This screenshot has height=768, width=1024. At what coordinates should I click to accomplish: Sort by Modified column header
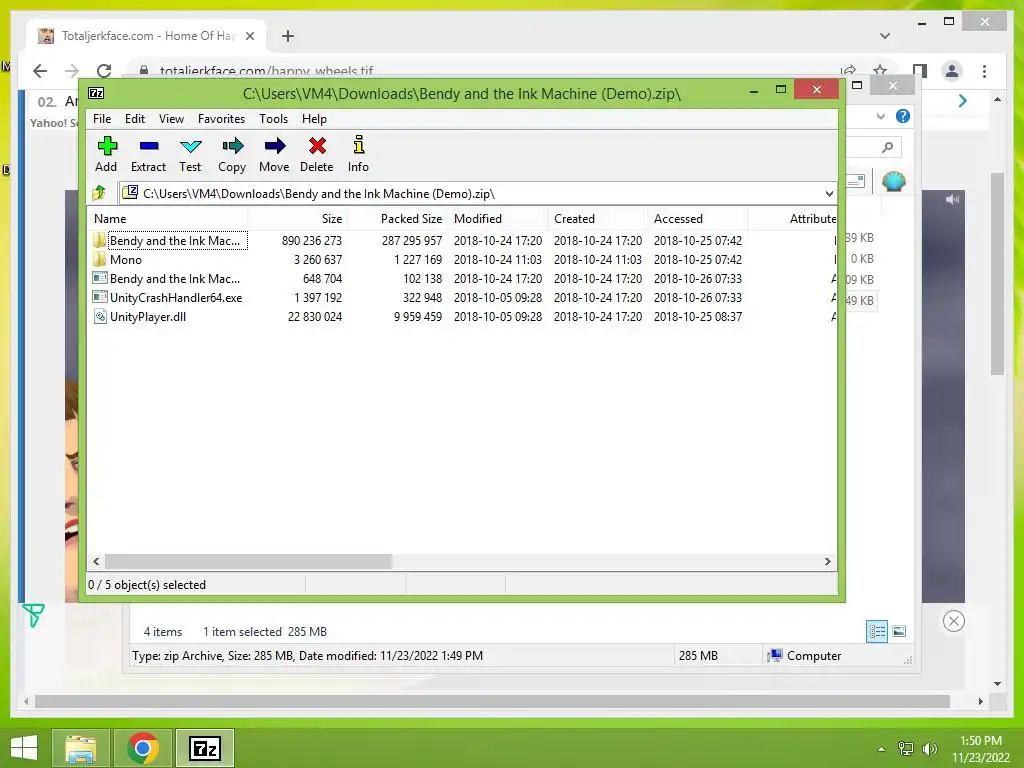498,219
